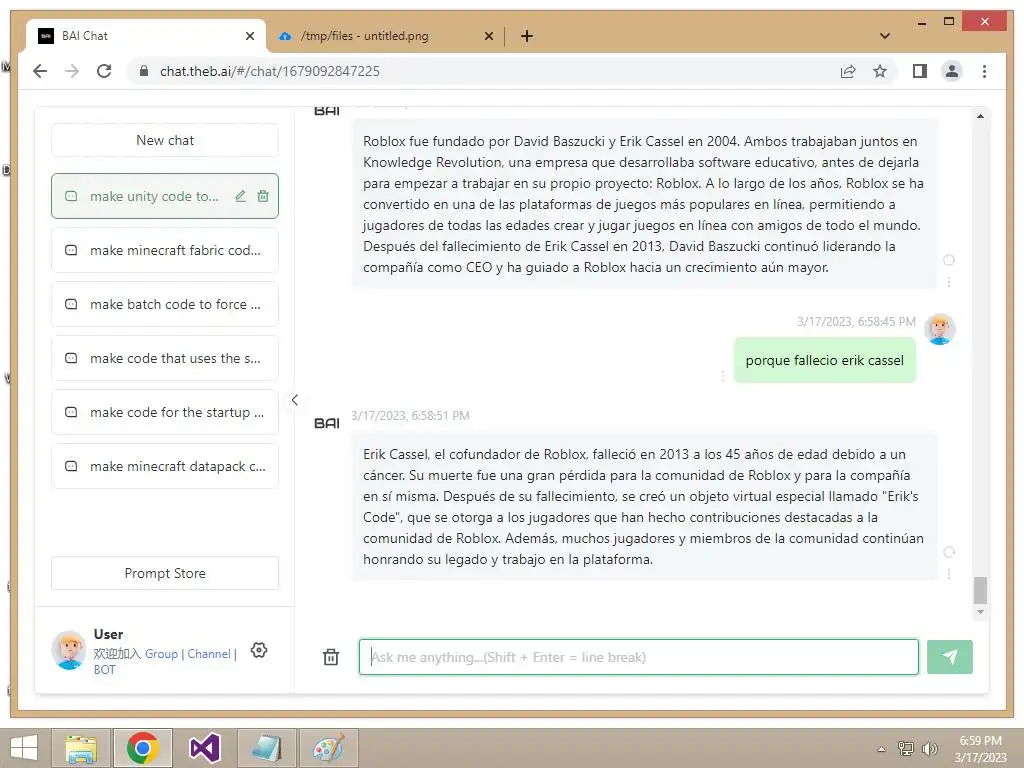The image size is (1024, 768).
Task: Open settings with the gear icon
Action: [259, 650]
